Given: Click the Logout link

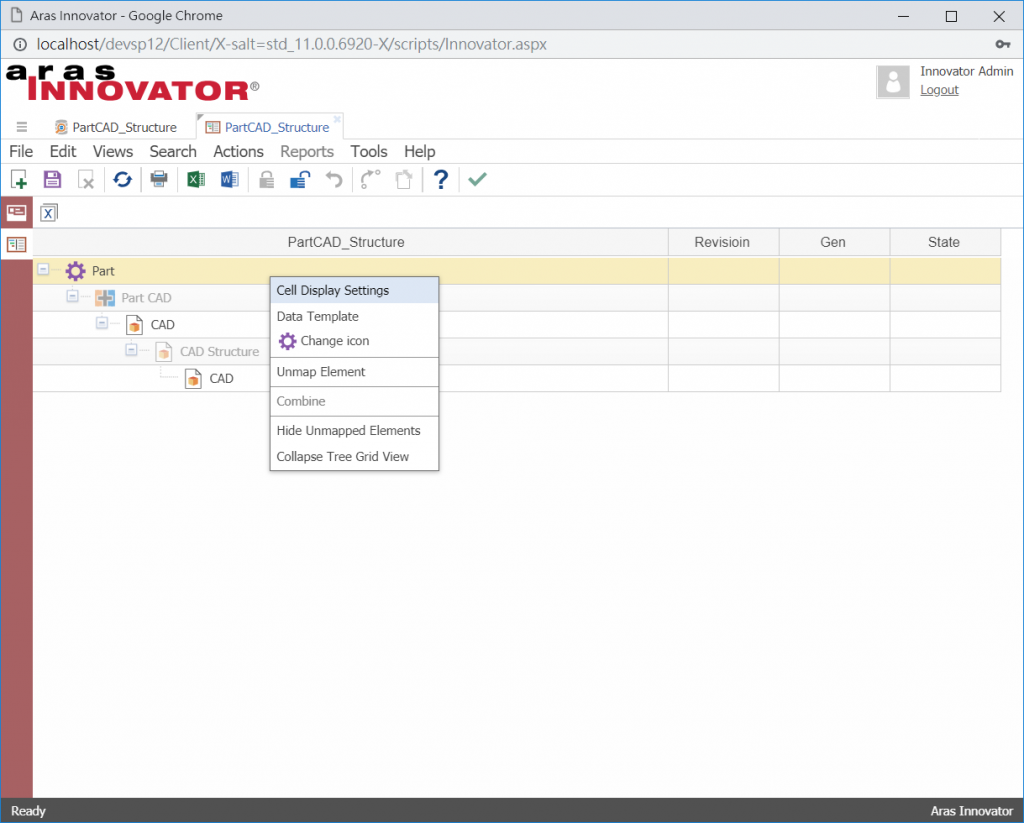Looking at the screenshot, I should pyautogui.click(x=939, y=90).
